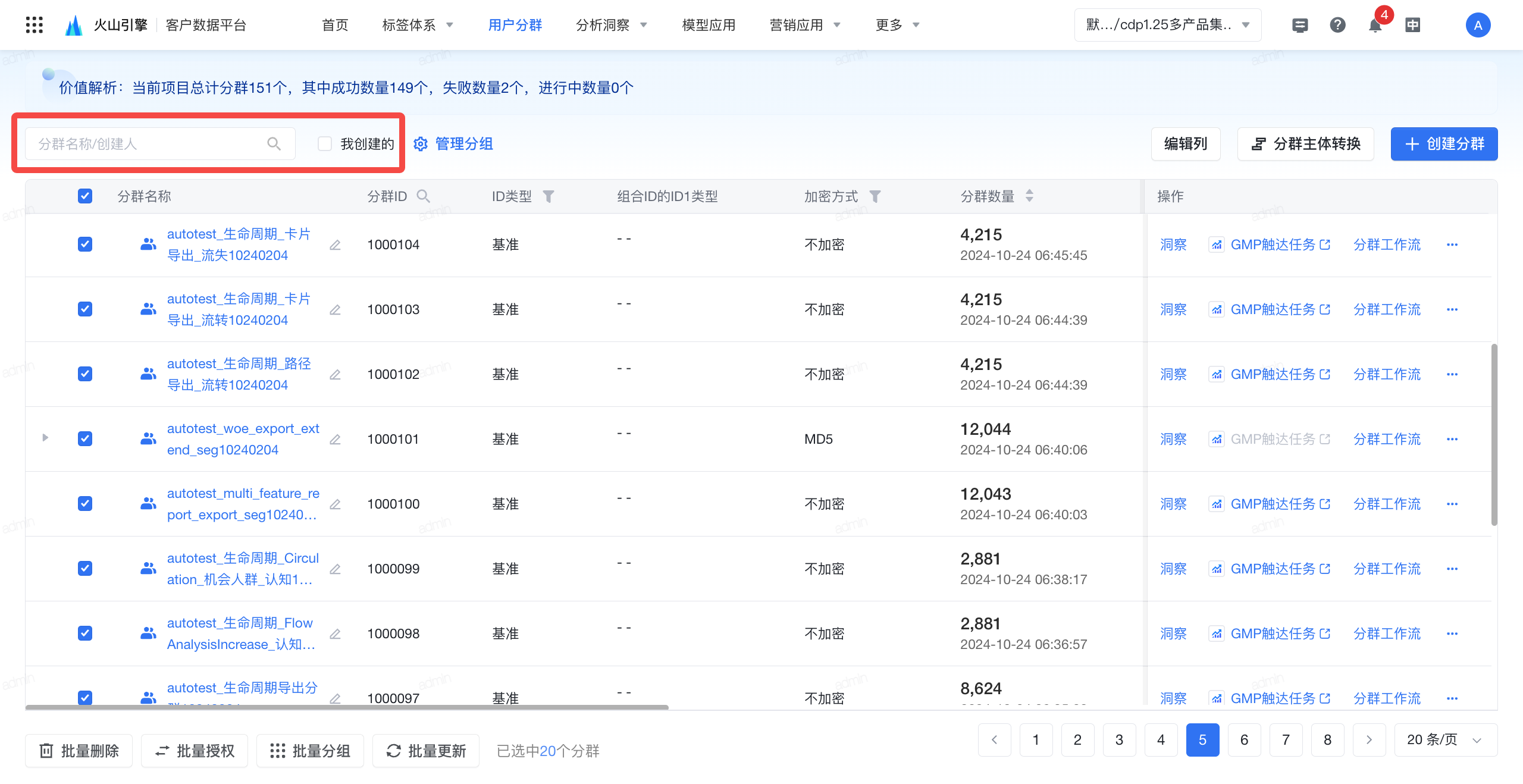Uncheck row 1000101 checkbox
The image size is (1523, 784).
click(x=85, y=439)
